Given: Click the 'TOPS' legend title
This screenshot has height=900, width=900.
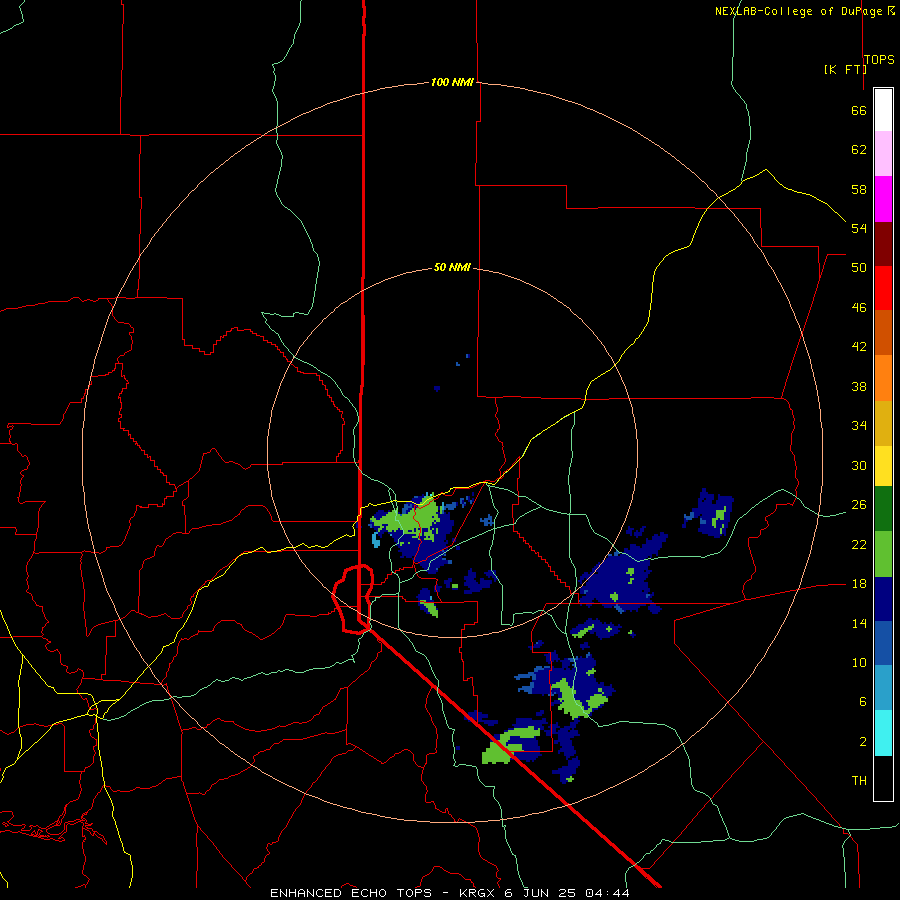Looking at the screenshot, I should click(879, 59).
